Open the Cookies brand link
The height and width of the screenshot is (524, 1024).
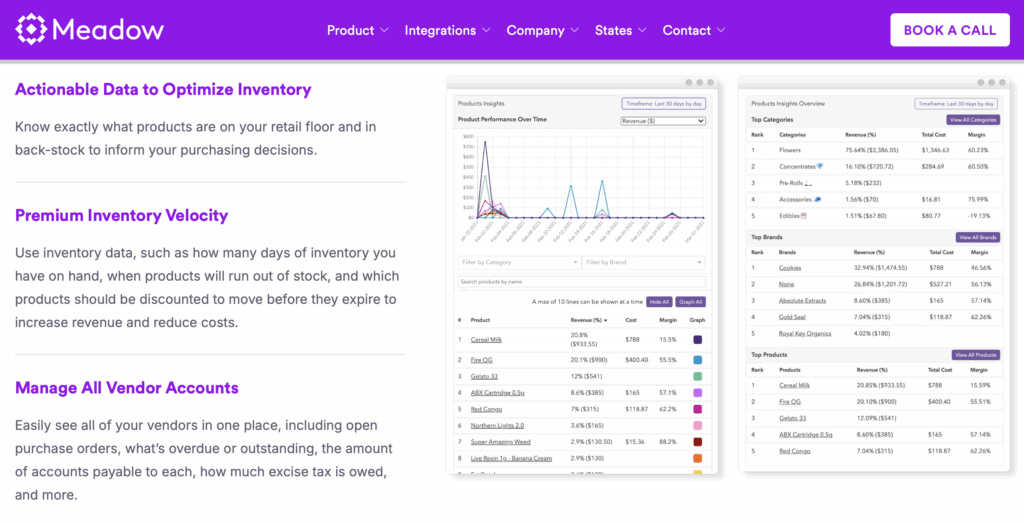click(x=791, y=268)
